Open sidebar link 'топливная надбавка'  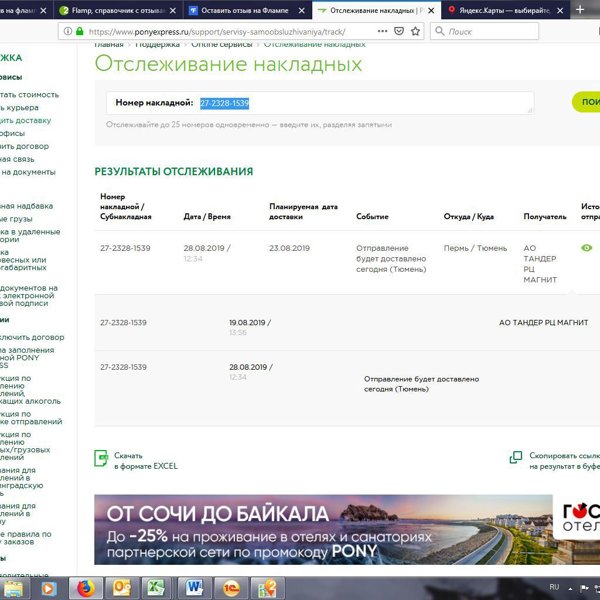click(26, 206)
